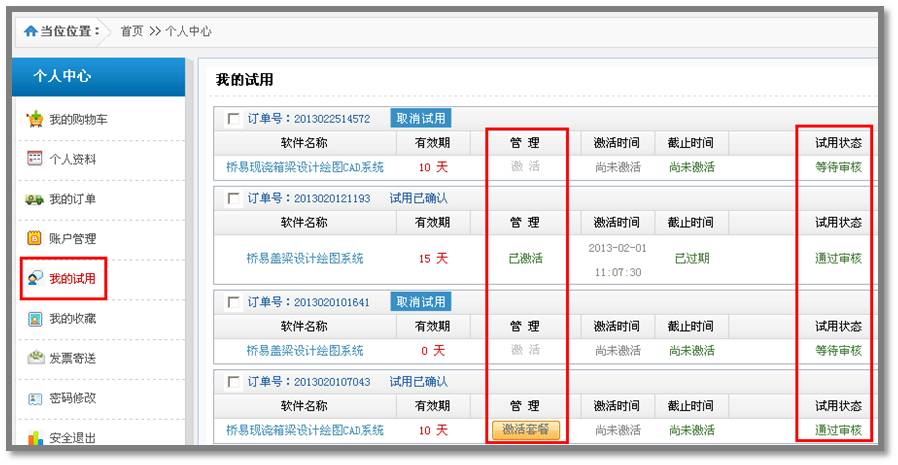Click the shopping cart icon in sidebar
The image size is (898, 465).
coord(35,120)
